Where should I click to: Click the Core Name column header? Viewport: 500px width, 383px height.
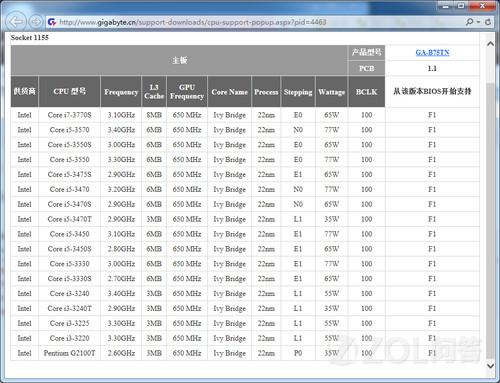click(x=229, y=91)
